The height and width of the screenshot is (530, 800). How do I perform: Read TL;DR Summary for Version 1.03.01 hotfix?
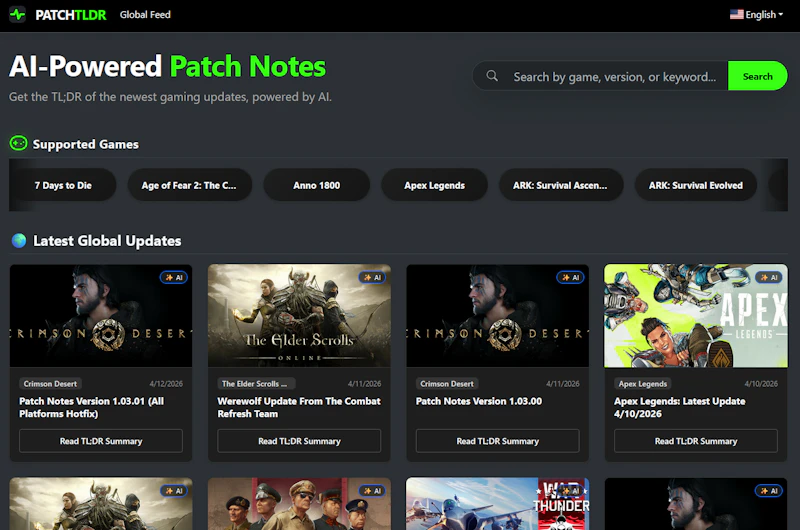click(101, 441)
